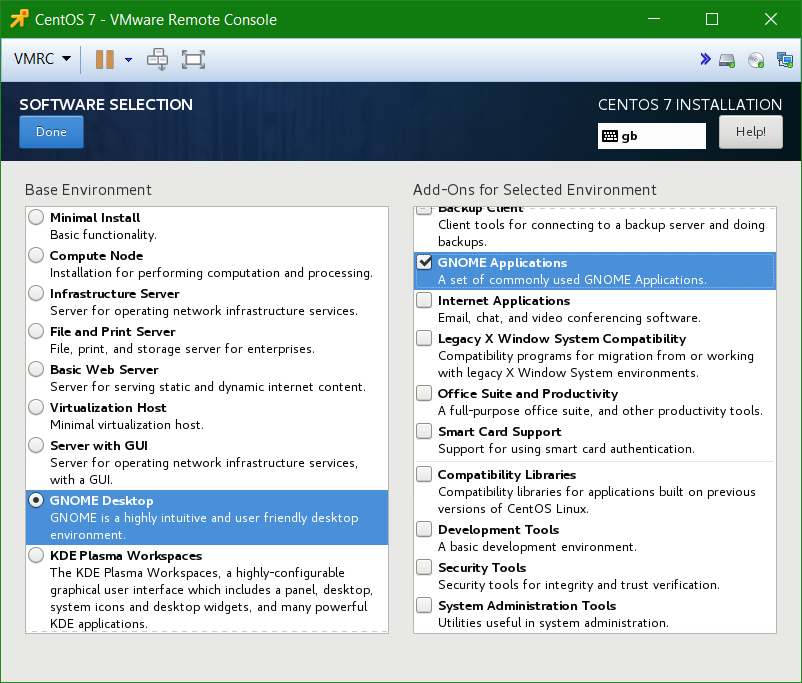Minimize the VMware Remote Console window
This screenshot has width=802, height=683.
click(x=654, y=19)
